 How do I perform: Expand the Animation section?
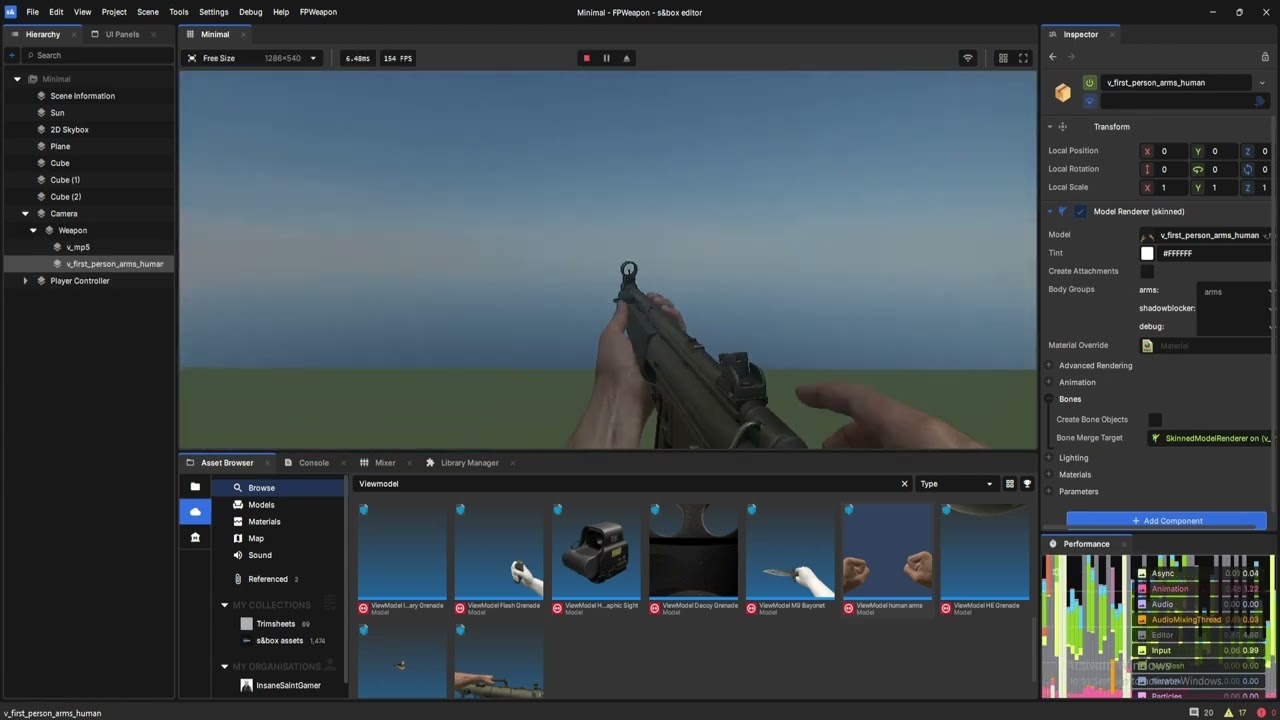tap(1077, 382)
